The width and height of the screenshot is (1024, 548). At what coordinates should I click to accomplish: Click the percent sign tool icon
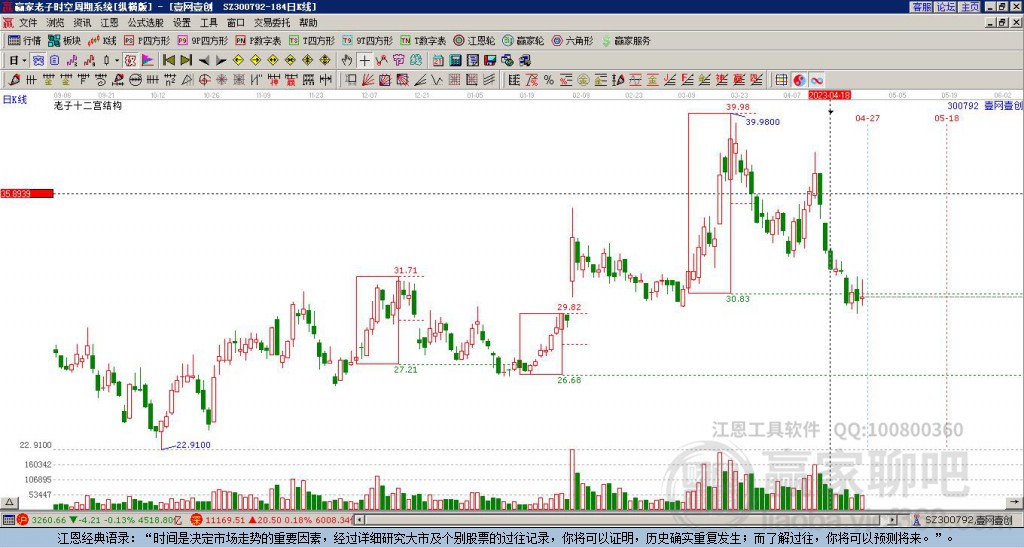pyautogui.click(x=549, y=80)
